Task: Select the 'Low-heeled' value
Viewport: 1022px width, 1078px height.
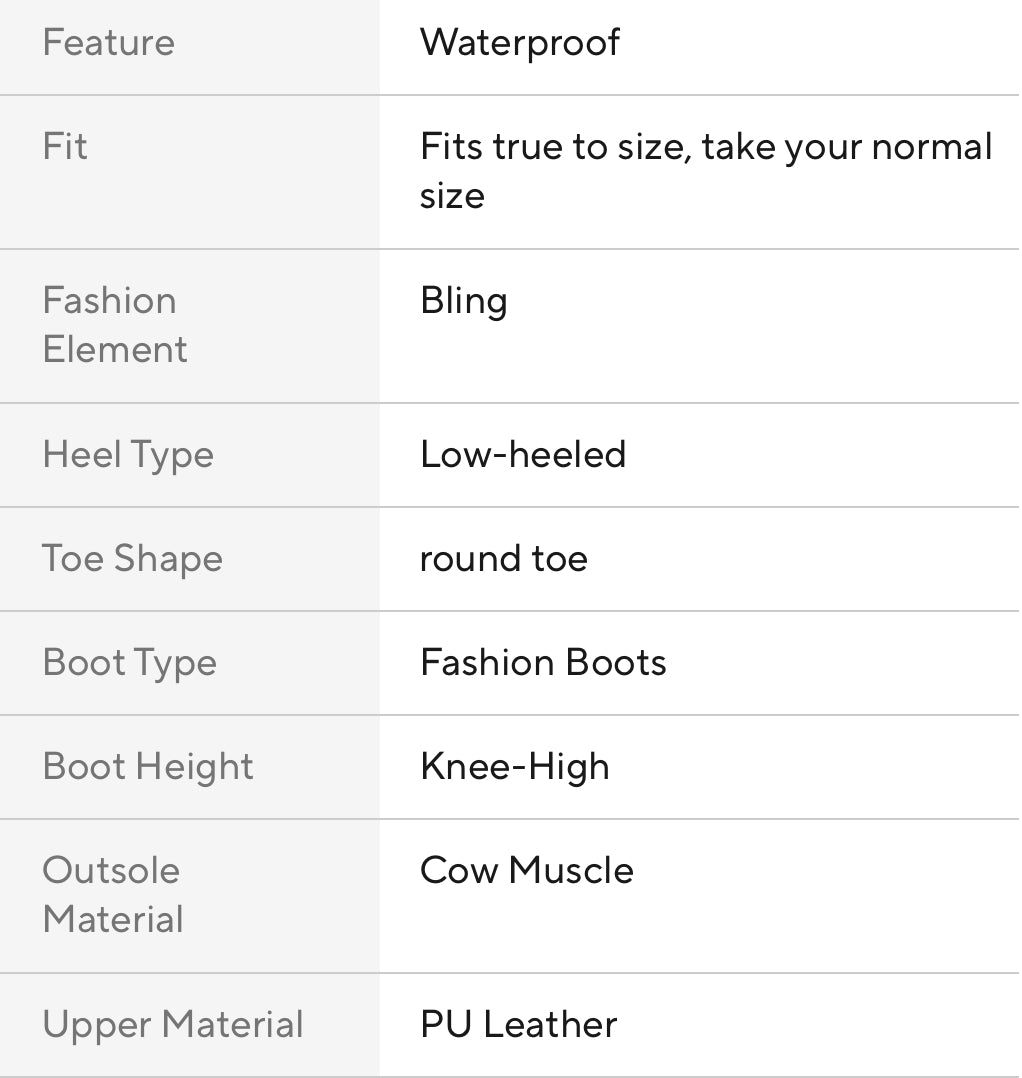Action: (523, 455)
